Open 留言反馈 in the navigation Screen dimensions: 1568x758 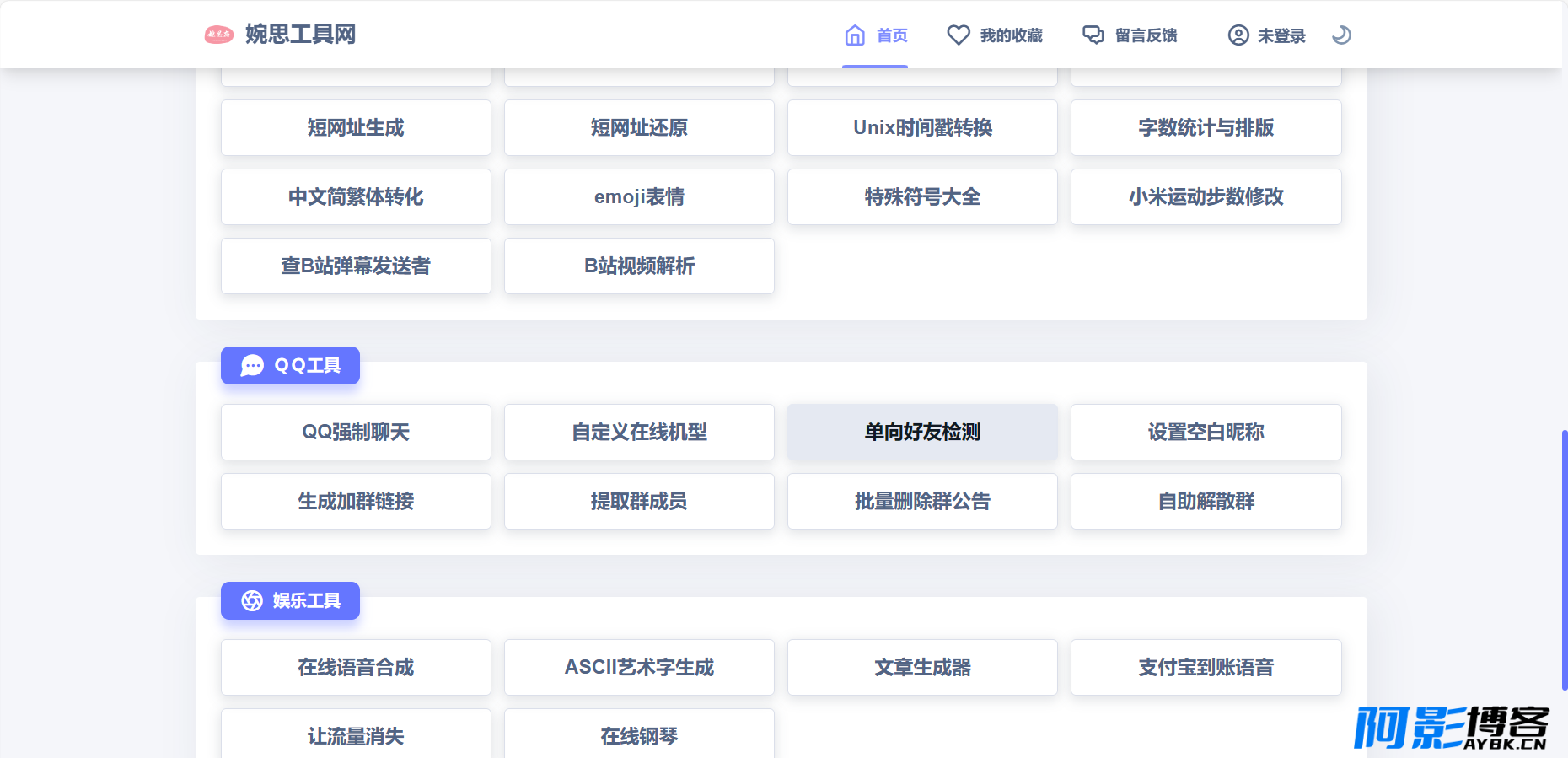tap(1130, 35)
